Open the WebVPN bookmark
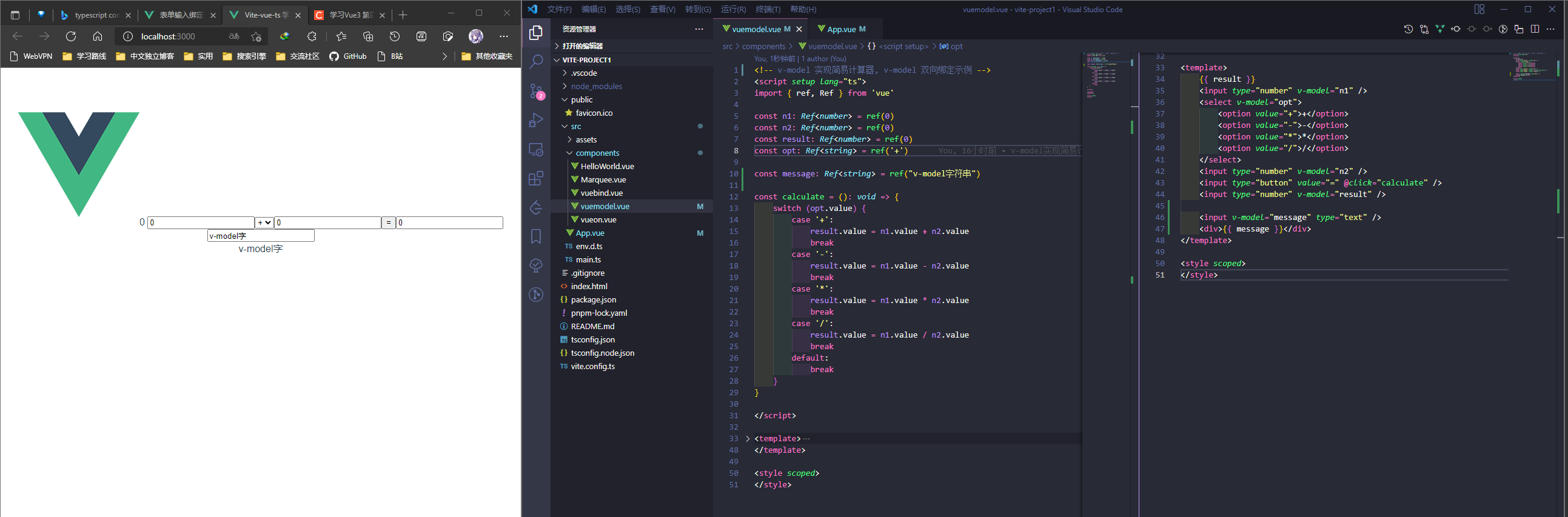The width and height of the screenshot is (1568, 517). point(32,56)
